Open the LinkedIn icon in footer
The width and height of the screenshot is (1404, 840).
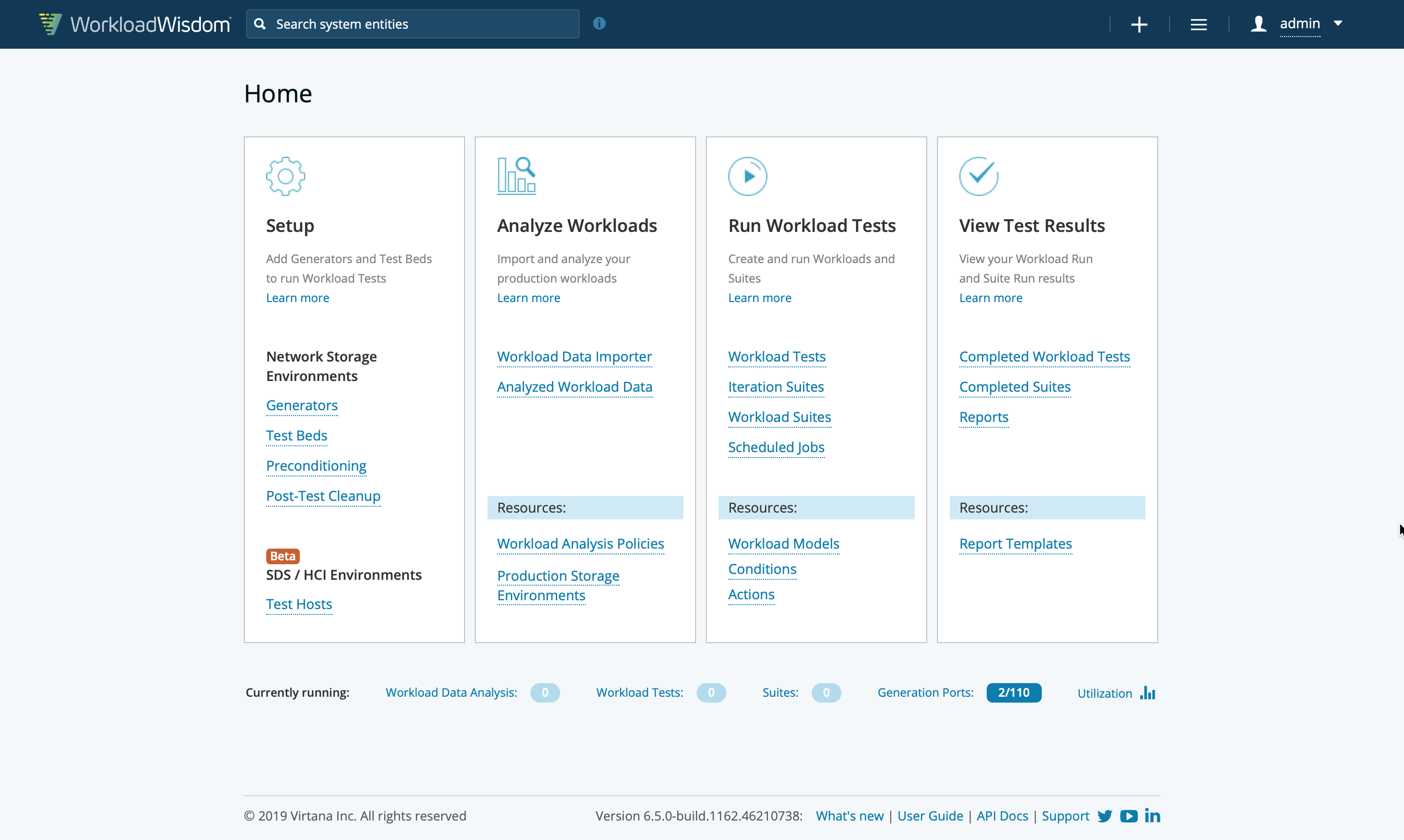point(1152,815)
